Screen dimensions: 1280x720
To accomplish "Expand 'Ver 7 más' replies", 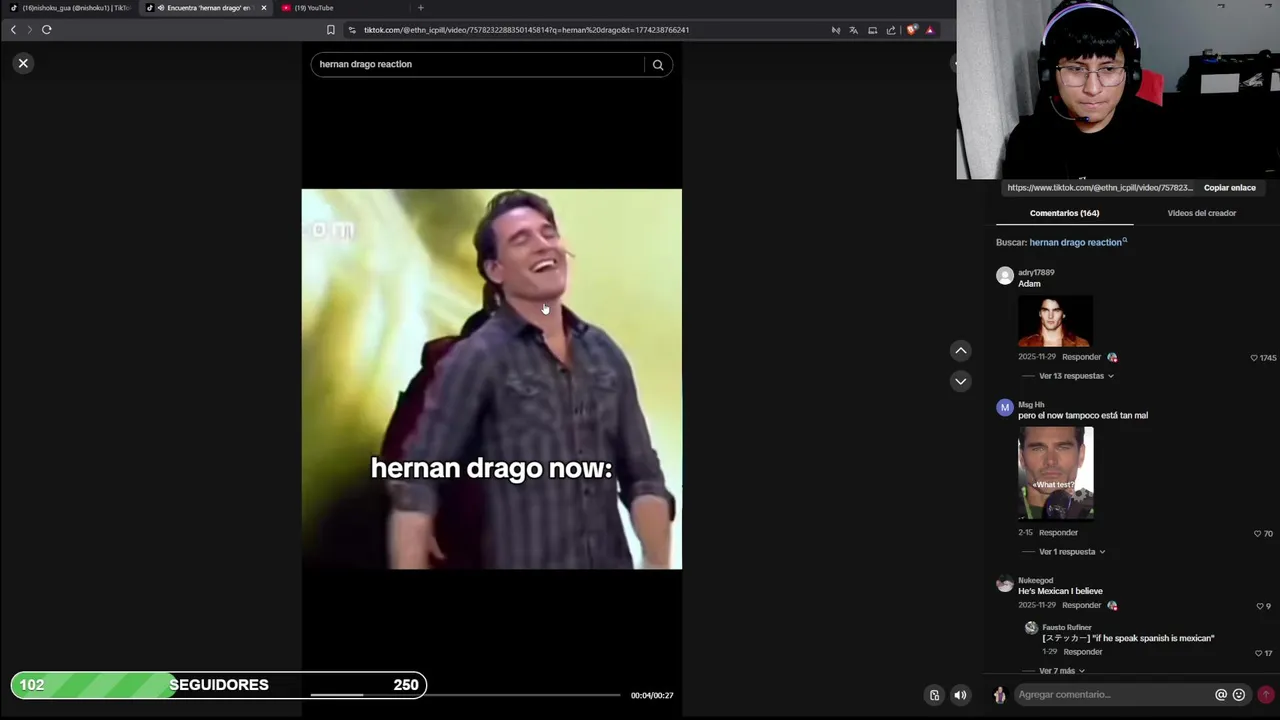I will click(x=1062, y=671).
